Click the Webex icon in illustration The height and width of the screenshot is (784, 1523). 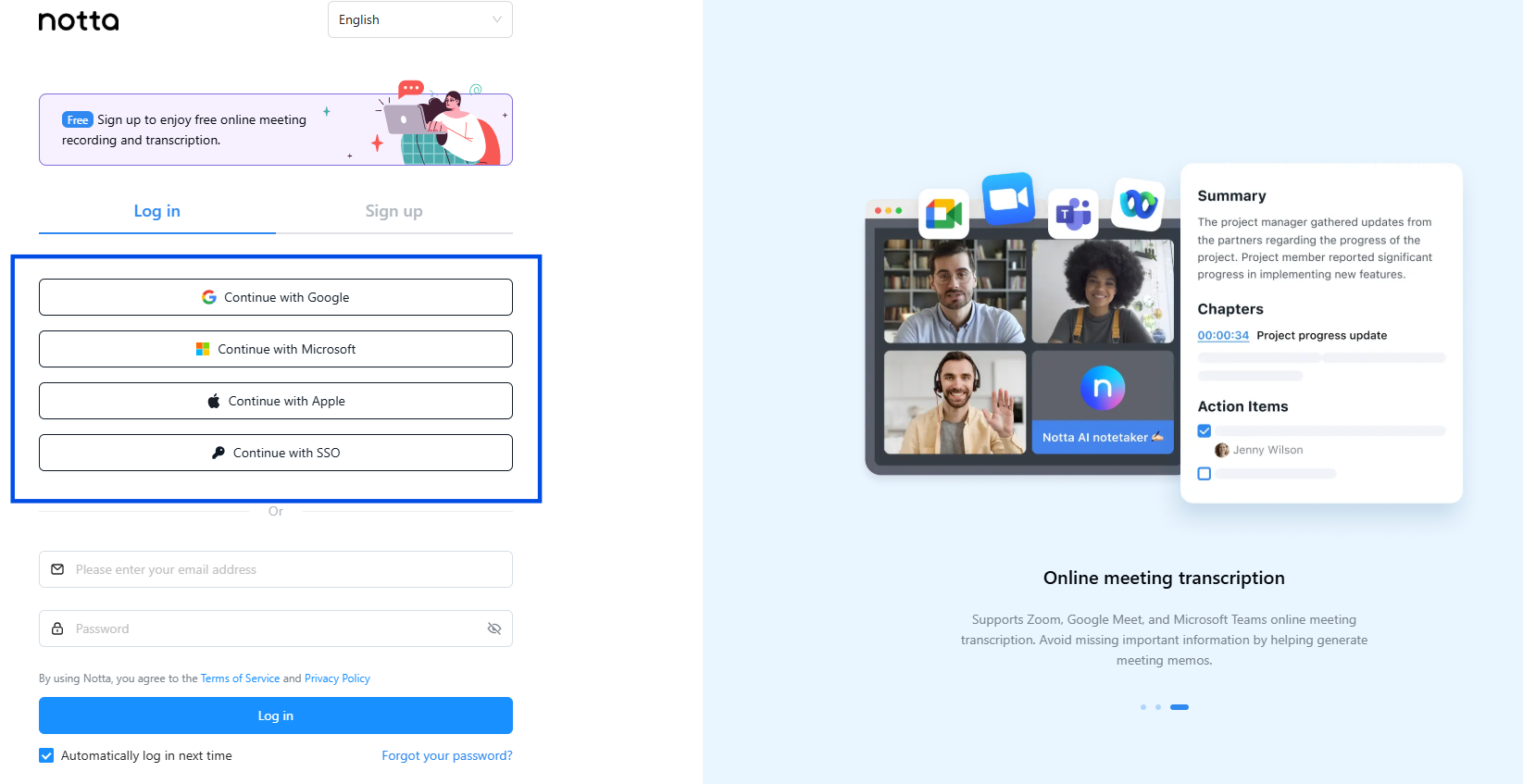pyautogui.click(x=1139, y=204)
